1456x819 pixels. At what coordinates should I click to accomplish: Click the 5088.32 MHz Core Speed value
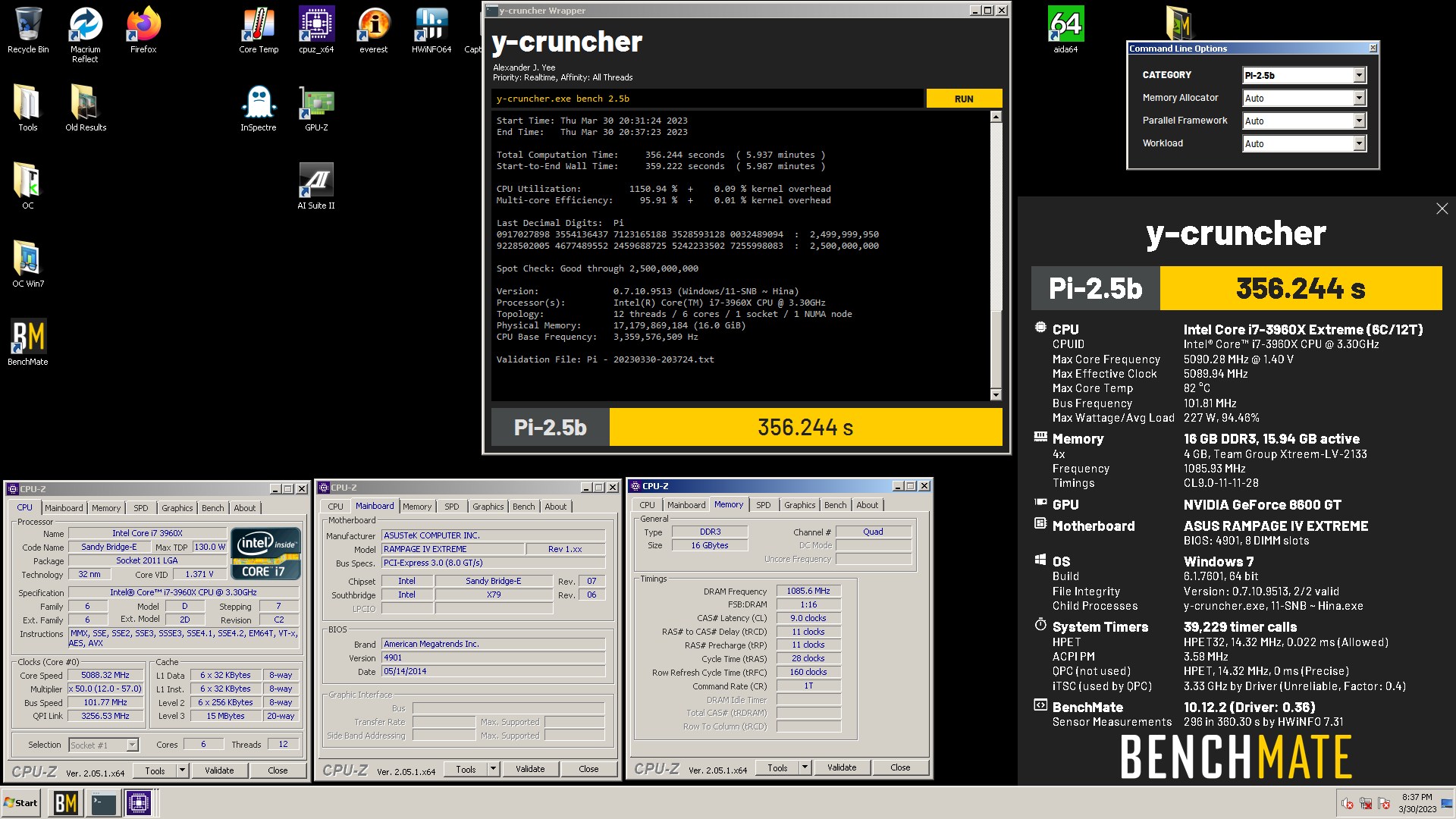click(x=105, y=675)
